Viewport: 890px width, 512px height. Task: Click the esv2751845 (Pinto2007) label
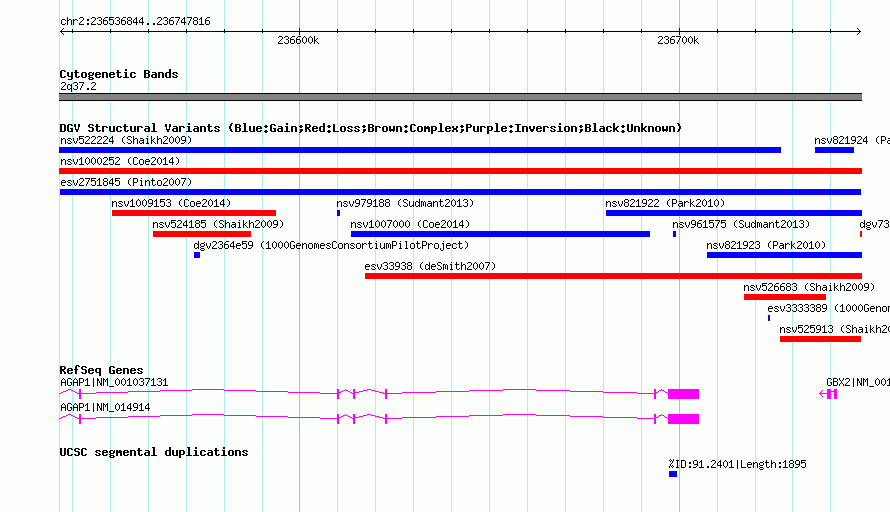click(x=126, y=182)
